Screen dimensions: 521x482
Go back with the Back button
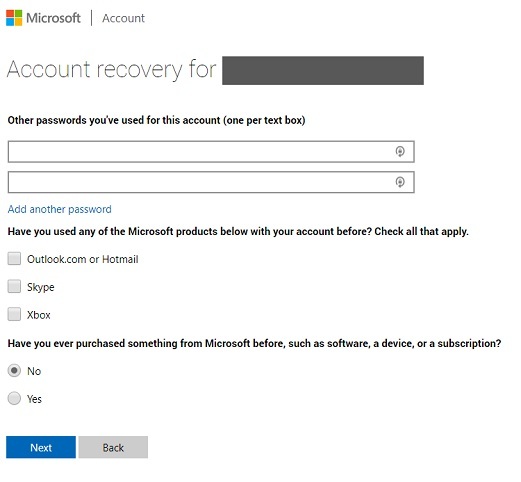point(113,447)
